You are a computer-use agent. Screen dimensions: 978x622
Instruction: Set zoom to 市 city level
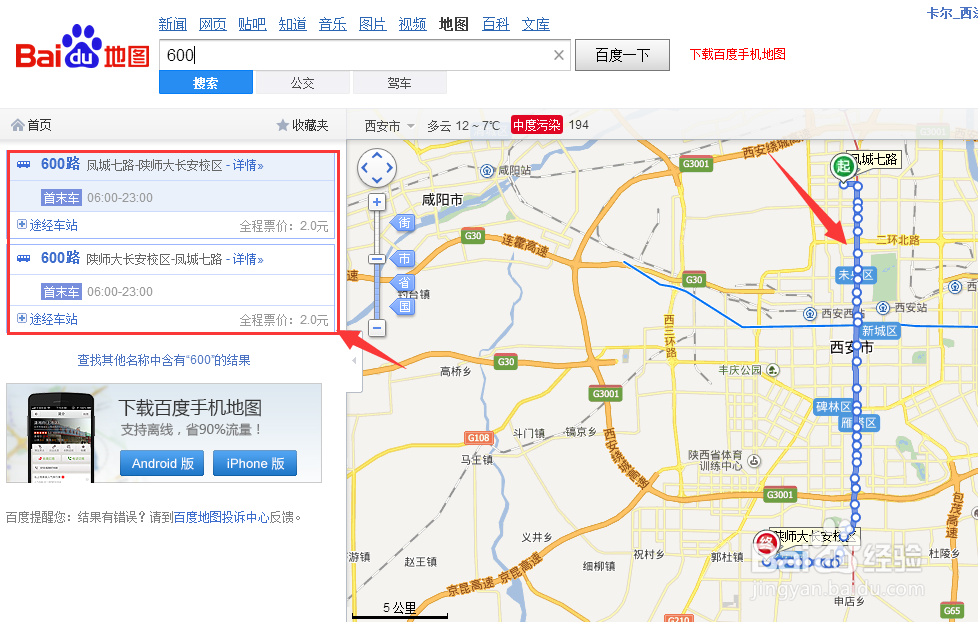(x=403, y=258)
